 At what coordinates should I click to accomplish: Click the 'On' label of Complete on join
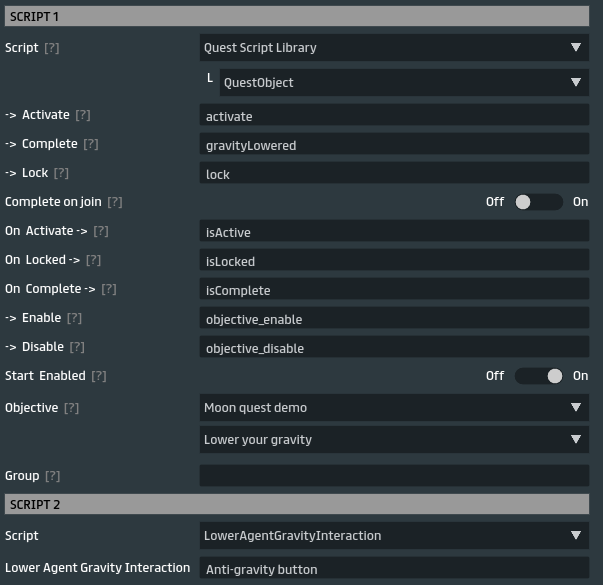580,202
